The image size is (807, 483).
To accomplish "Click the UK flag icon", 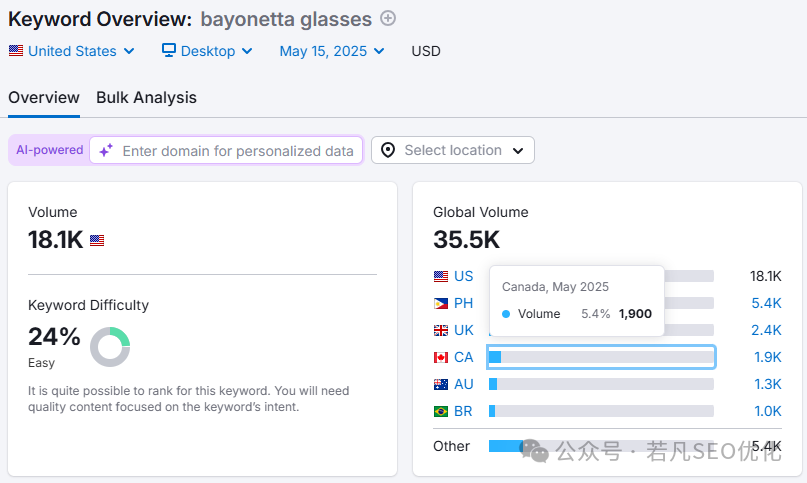I will point(441,330).
